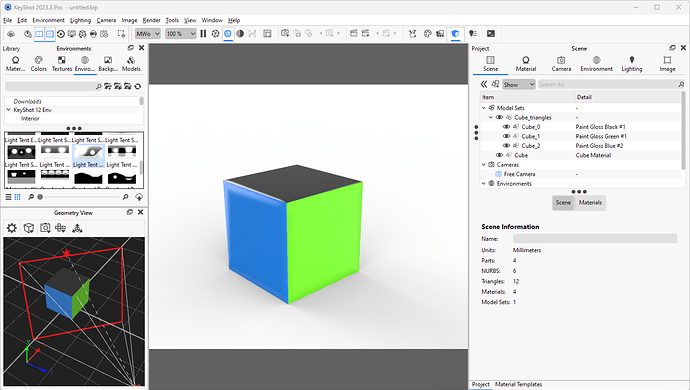Click the Materials button below scene tree
Screen dimensions: 690x390
point(590,202)
